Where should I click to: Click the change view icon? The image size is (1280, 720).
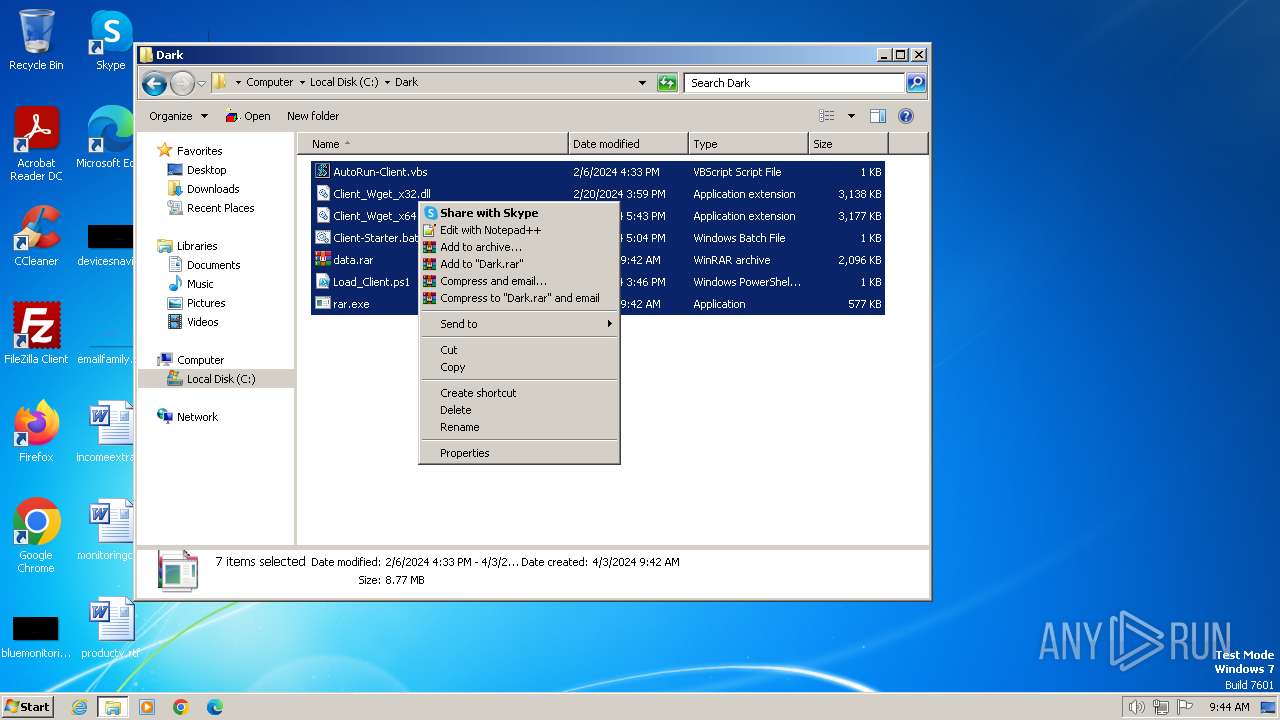click(x=826, y=116)
